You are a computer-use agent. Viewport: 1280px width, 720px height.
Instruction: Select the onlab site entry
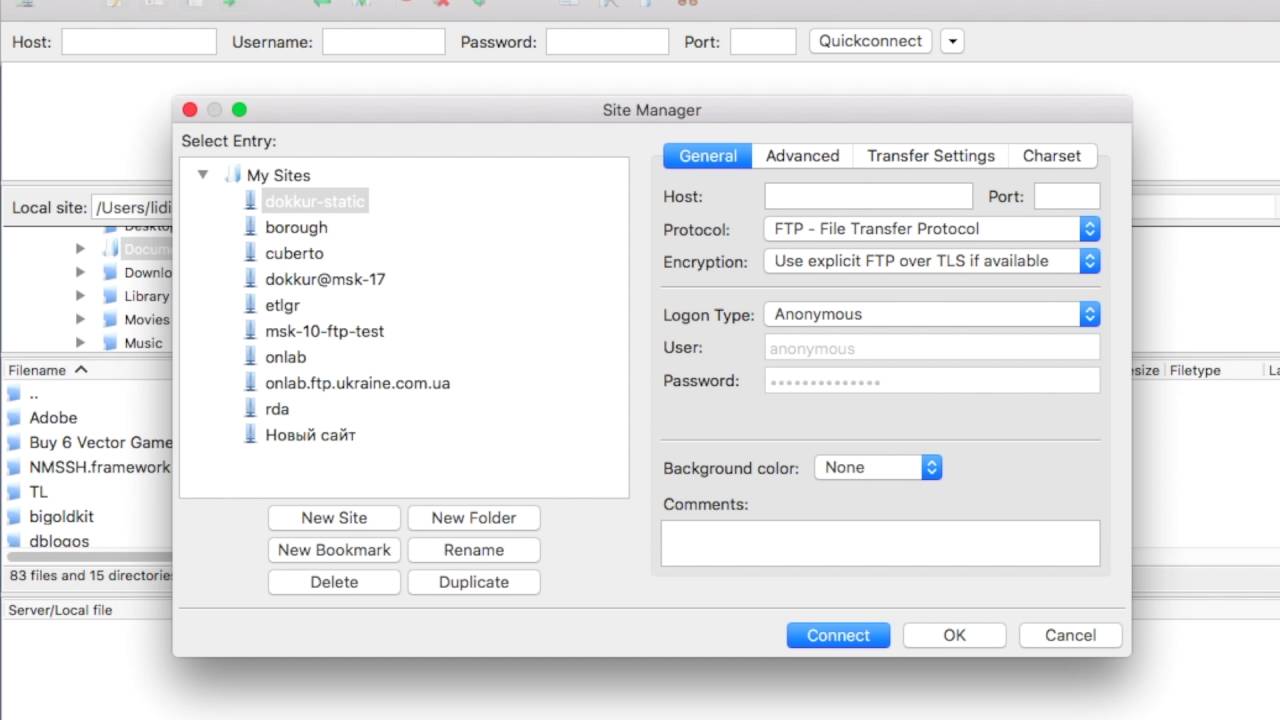point(285,357)
